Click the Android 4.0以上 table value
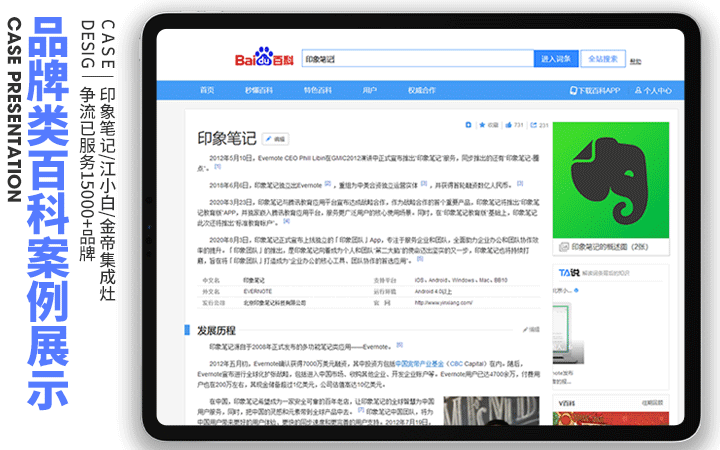Screen dimensions: 720x450 433,292
